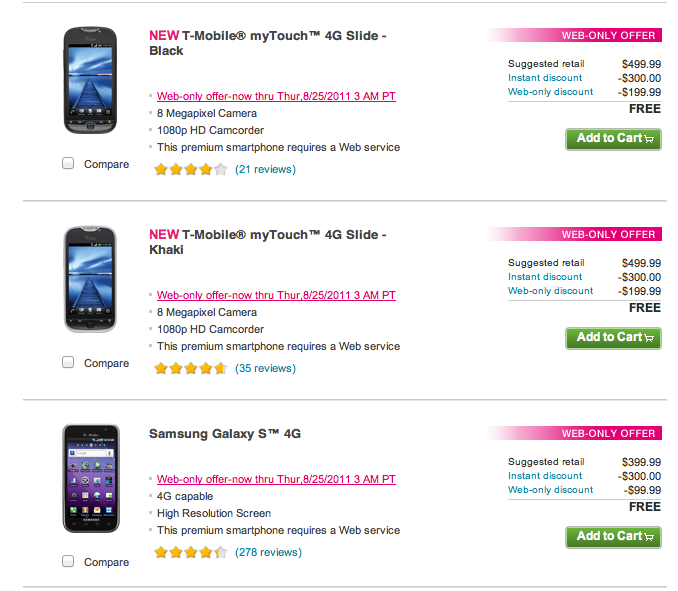This screenshot has width=678, height=591.
Task: Open web-only offer link for Samsung Galaxy S
Action: pyautogui.click(x=276, y=480)
